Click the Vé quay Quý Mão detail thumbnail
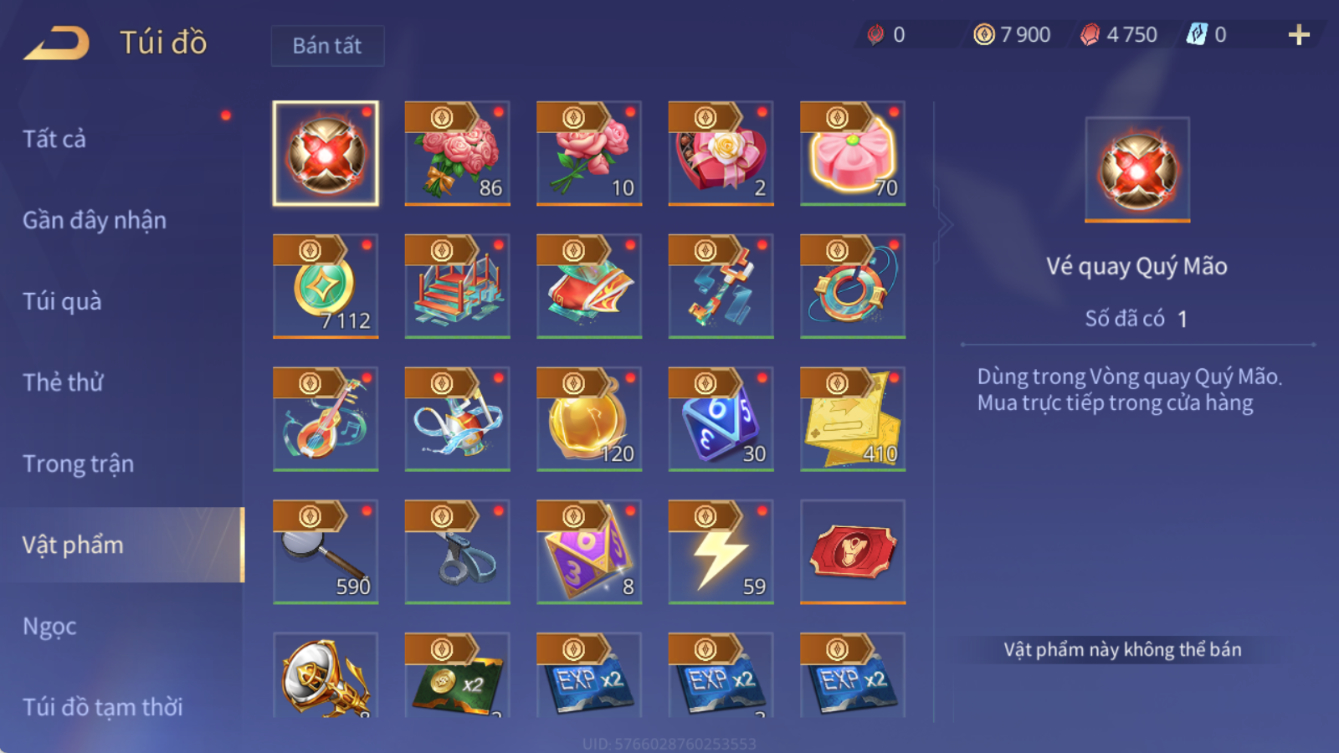Image resolution: width=1339 pixels, height=753 pixels. [1137, 170]
